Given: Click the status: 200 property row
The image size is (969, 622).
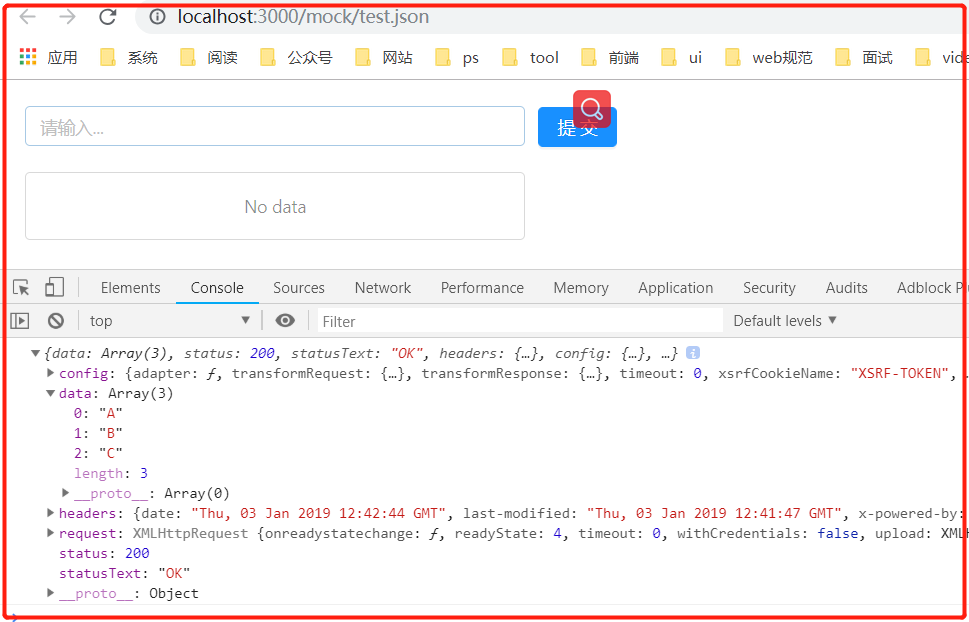Looking at the screenshot, I should point(104,553).
